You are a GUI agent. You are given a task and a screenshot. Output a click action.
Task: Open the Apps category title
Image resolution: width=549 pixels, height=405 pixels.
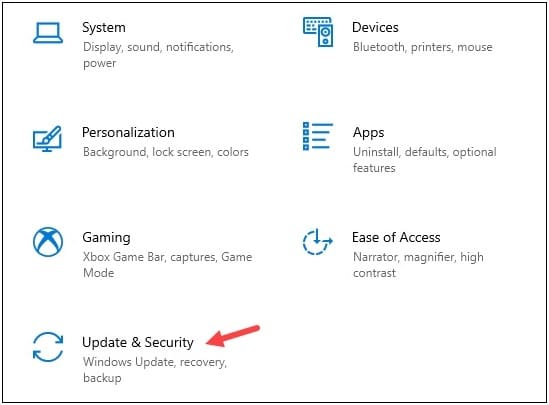(x=368, y=133)
